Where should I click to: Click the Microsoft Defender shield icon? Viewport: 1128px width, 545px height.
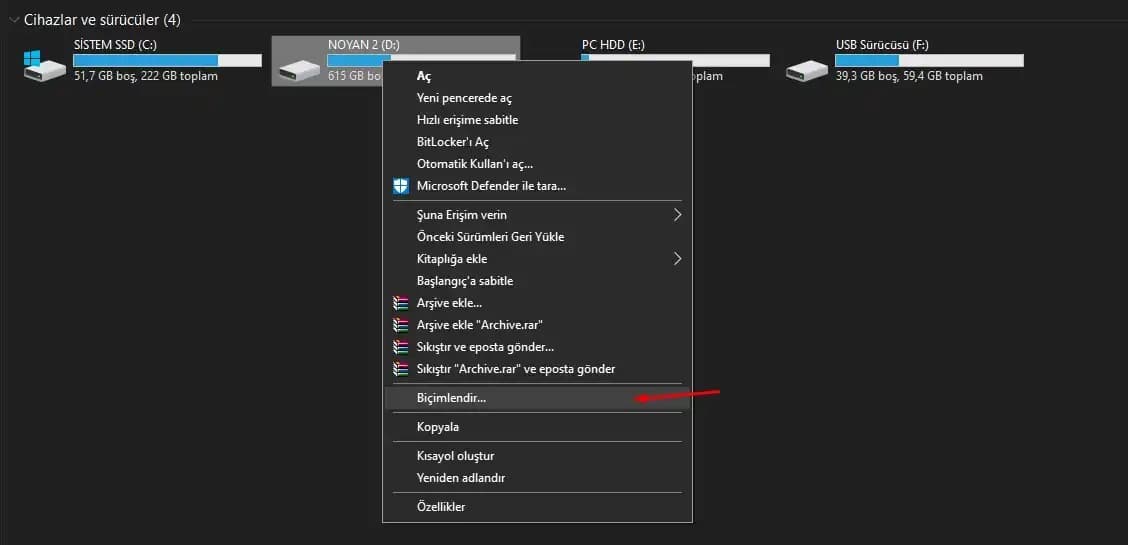401,186
